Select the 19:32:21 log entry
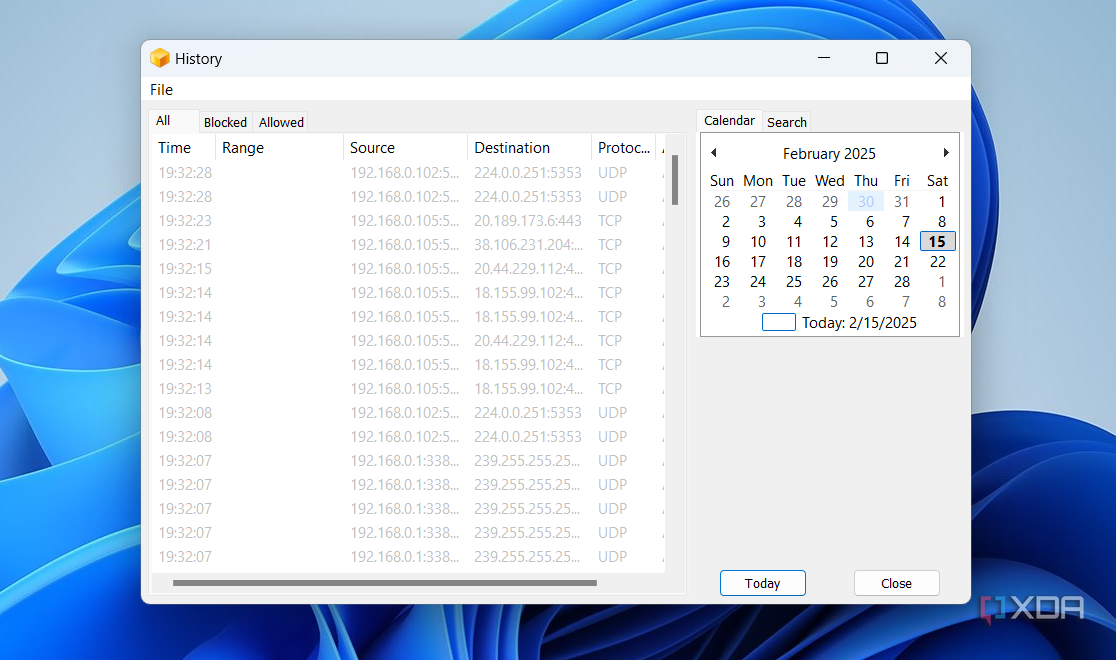 [x=409, y=245]
